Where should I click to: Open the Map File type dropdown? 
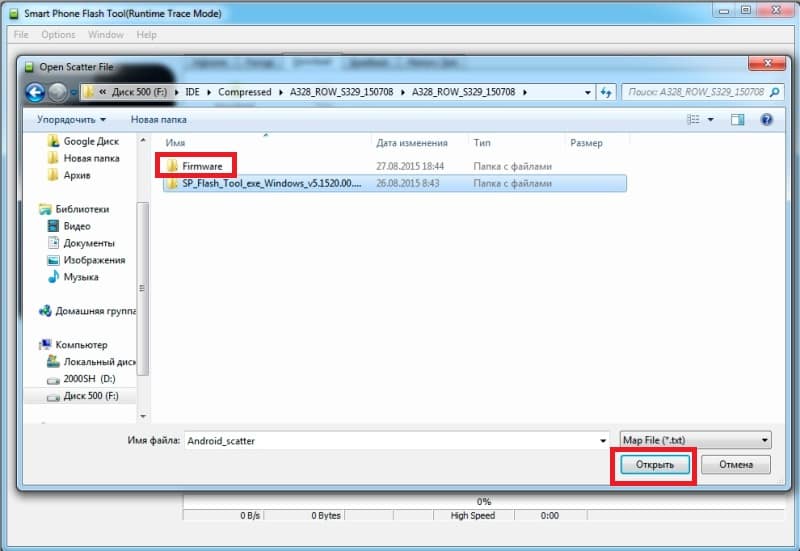point(695,440)
